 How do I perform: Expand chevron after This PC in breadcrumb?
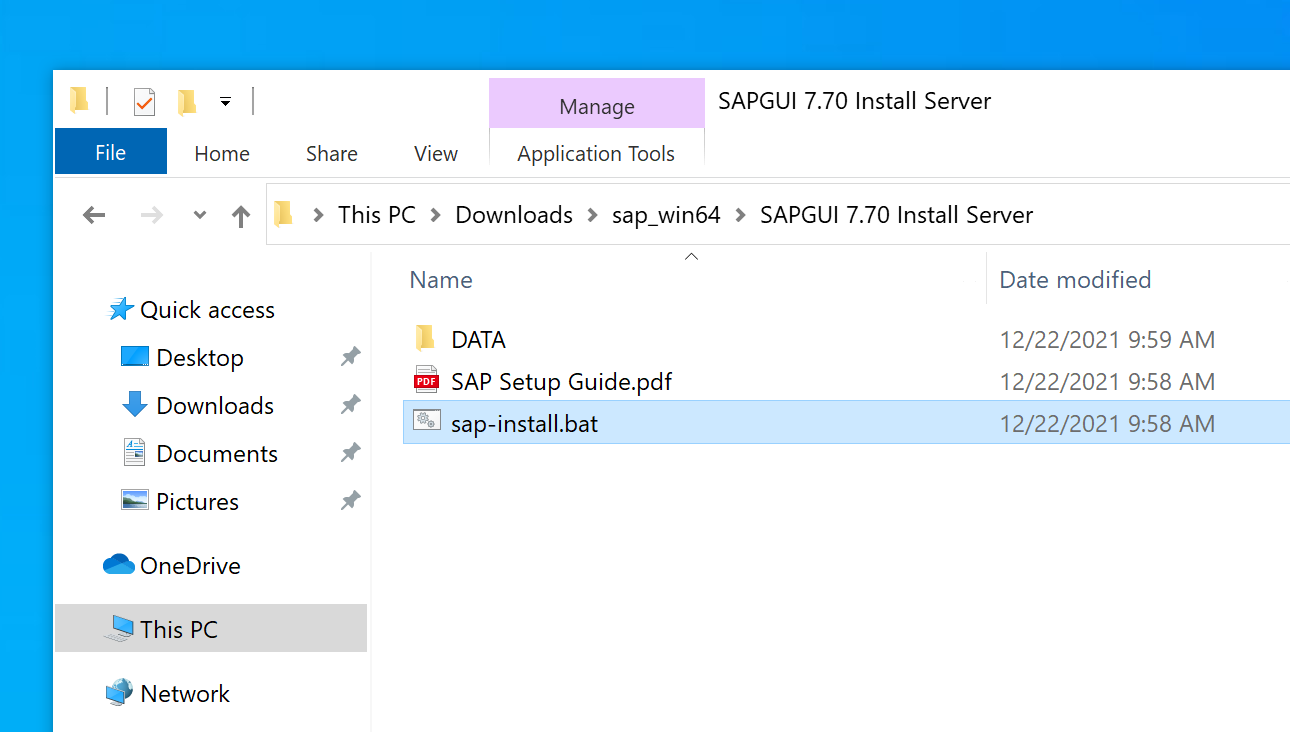point(436,215)
